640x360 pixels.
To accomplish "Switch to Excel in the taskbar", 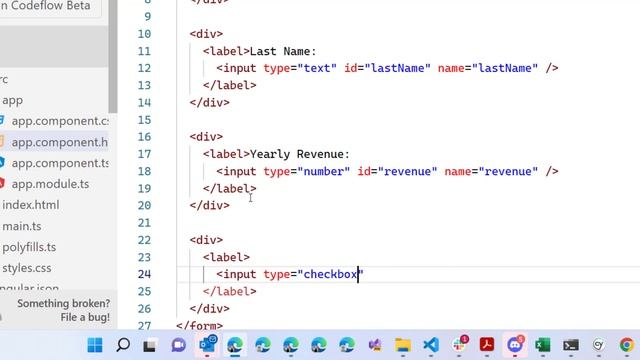I will [x=543, y=345].
